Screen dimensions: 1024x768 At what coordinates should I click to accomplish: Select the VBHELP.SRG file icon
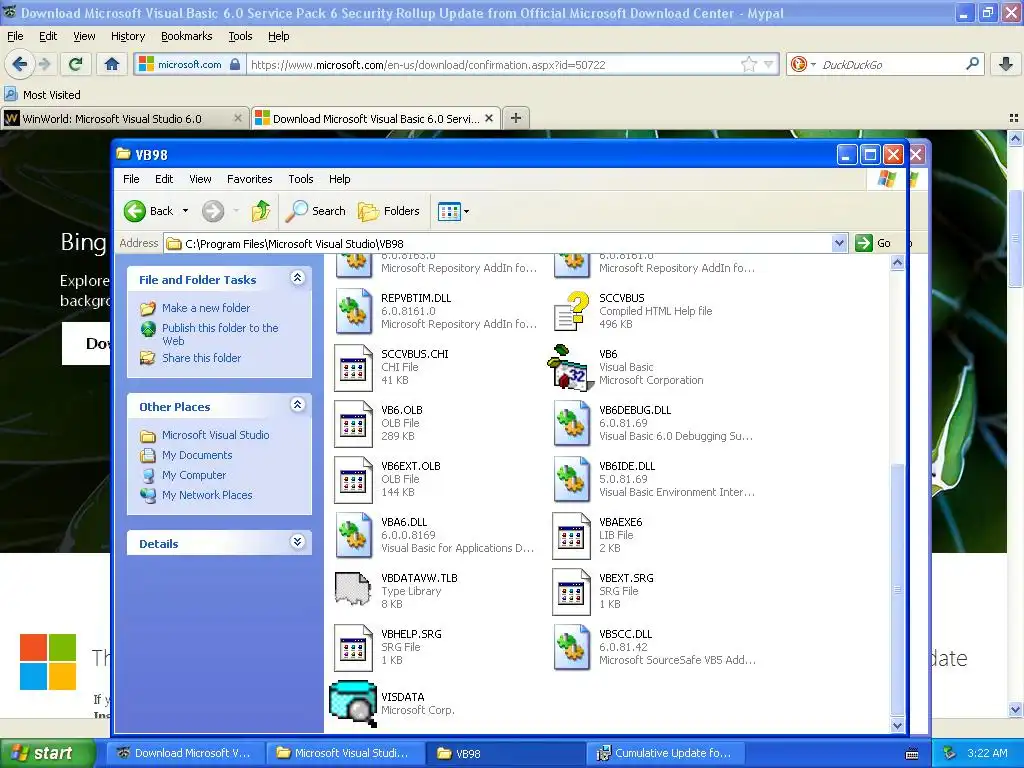[353, 648]
